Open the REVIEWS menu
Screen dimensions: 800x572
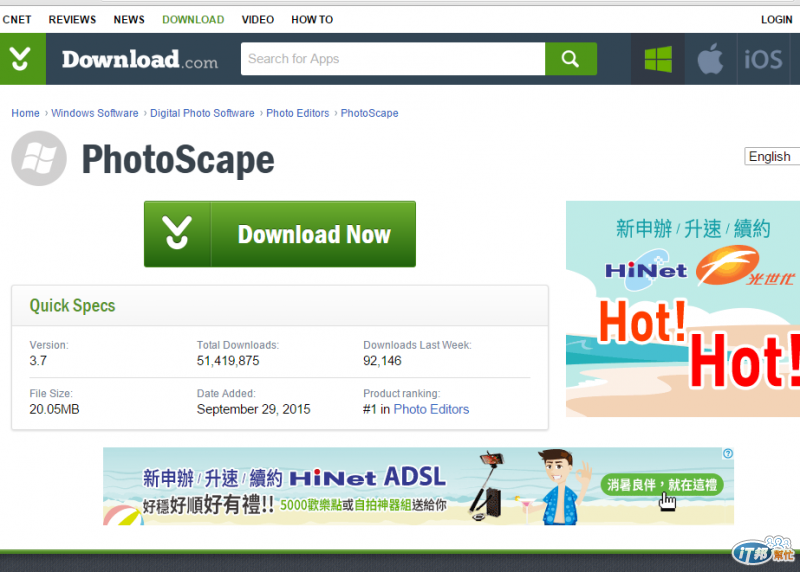click(x=72, y=19)
